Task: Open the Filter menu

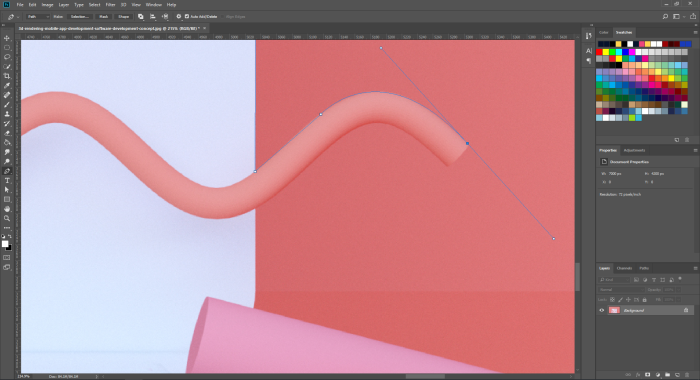Action: 110,5
